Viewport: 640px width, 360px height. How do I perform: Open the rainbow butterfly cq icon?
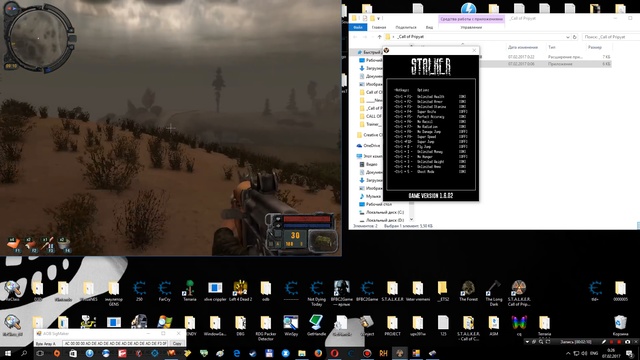click(x=519, y=325)
